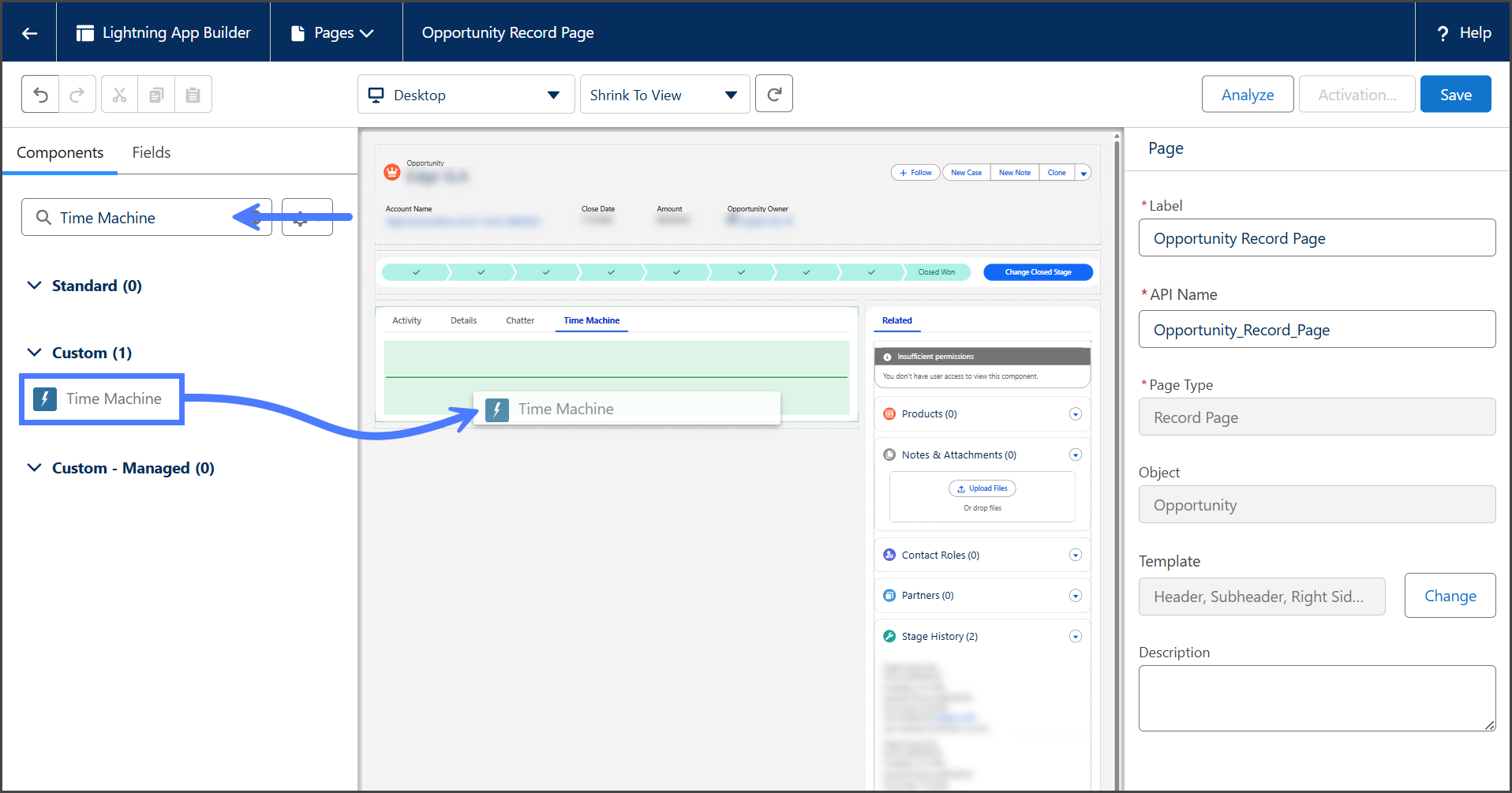The image size is (1512, 793).
Task: Expand the Custom - Managed (0) section
Action: click(35, 468)
